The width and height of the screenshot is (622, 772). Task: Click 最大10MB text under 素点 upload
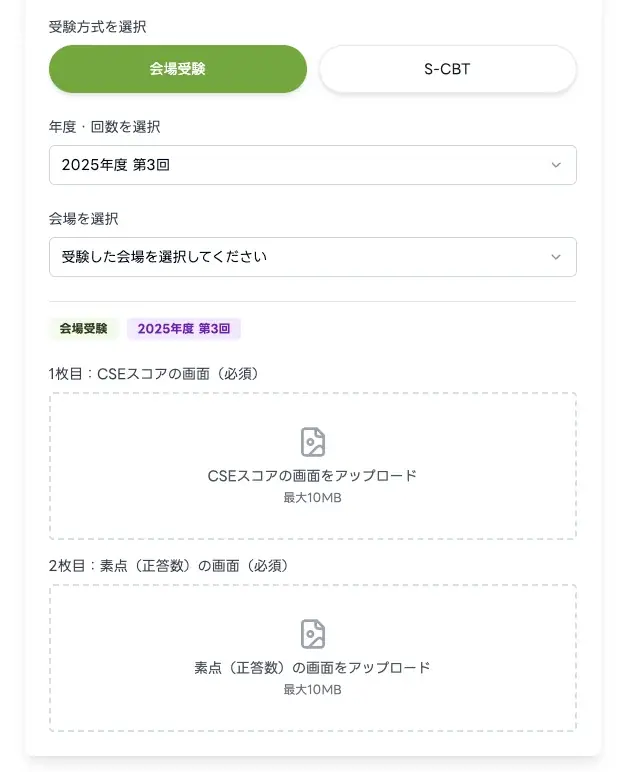(x=312, y=689)
